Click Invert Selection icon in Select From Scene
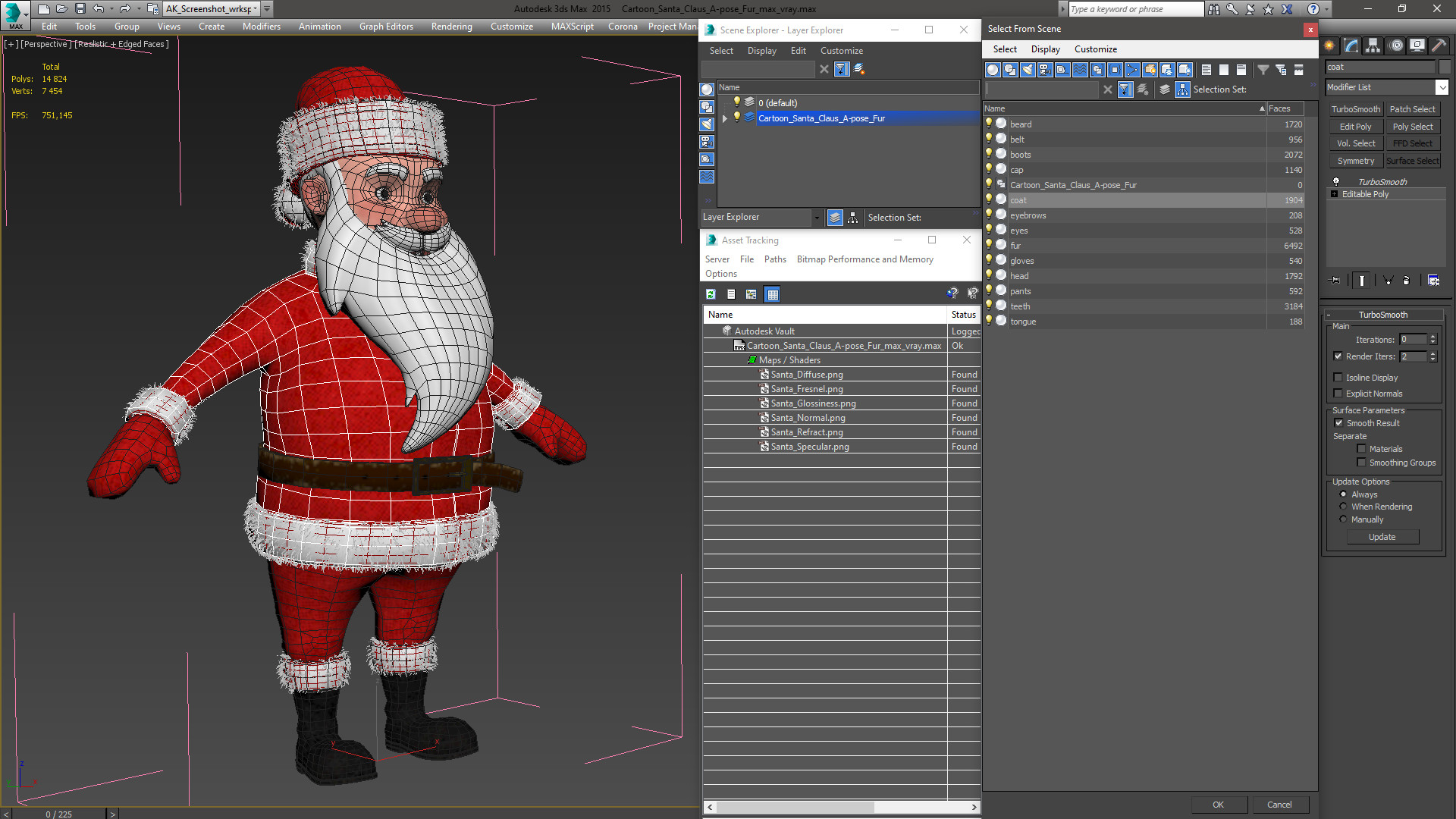Viewport: 1456px width, 819px height. coord(1241,70)
